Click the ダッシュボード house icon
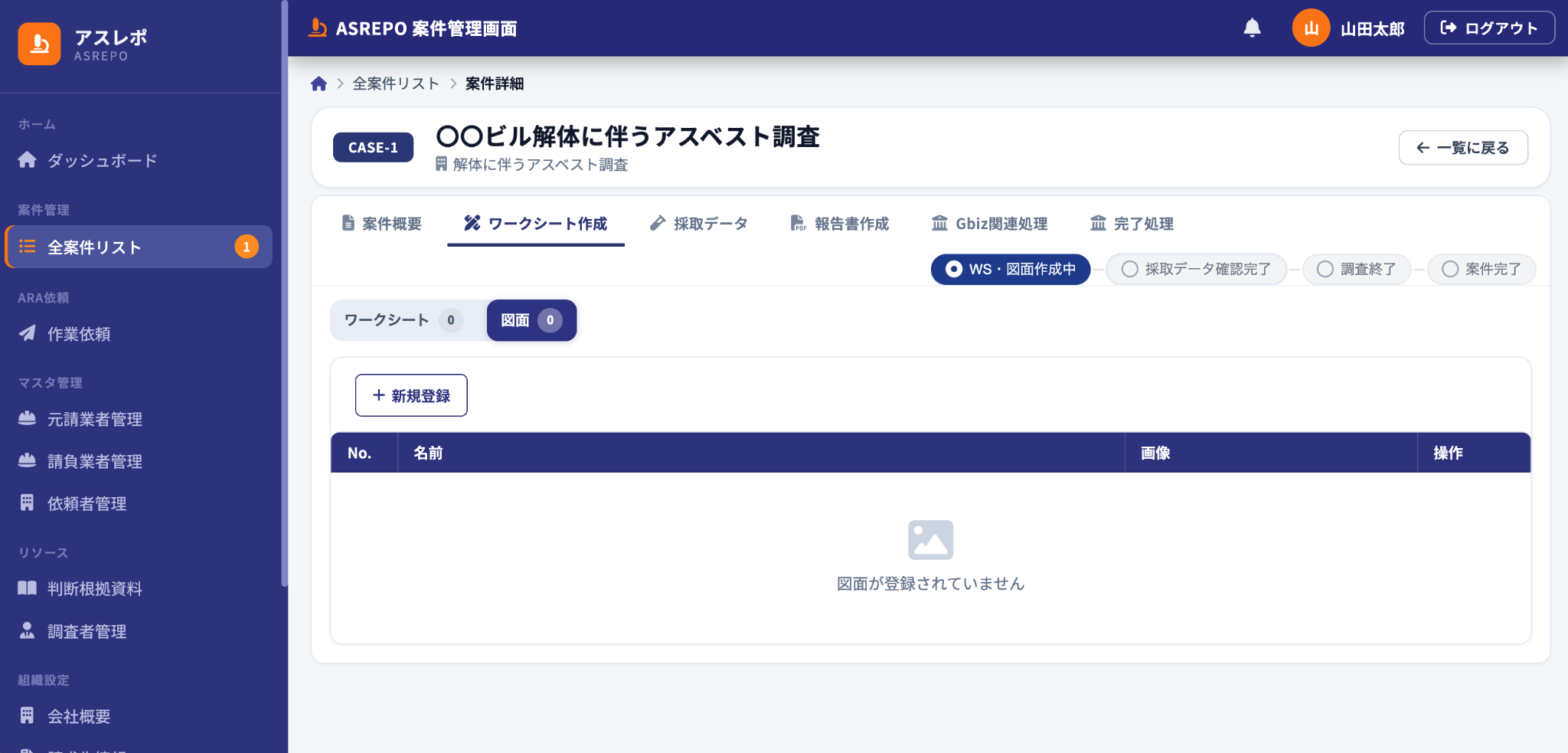1568x753 pixels. (x=27, y=159)
